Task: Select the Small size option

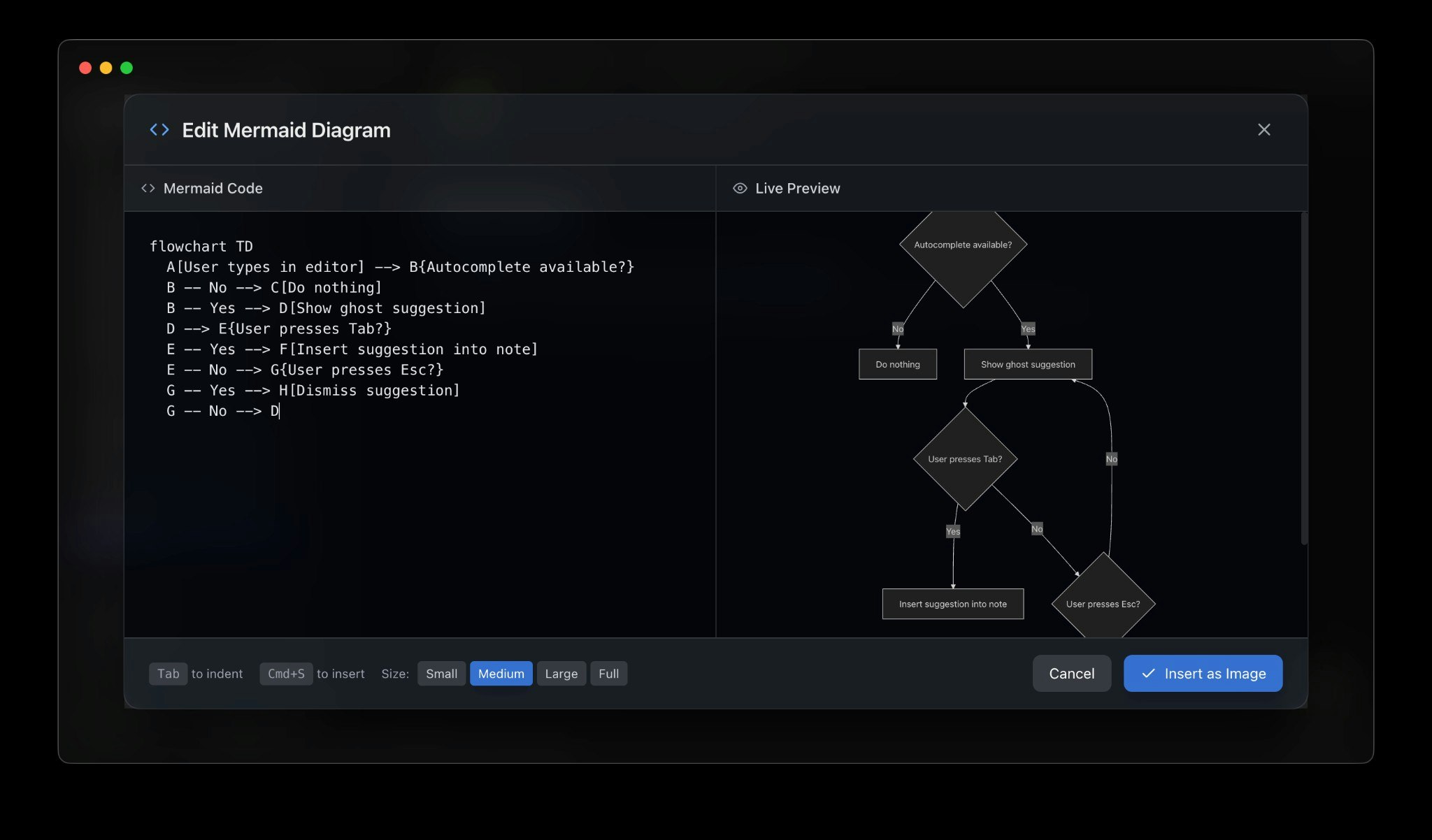Action: click(441, 674)
